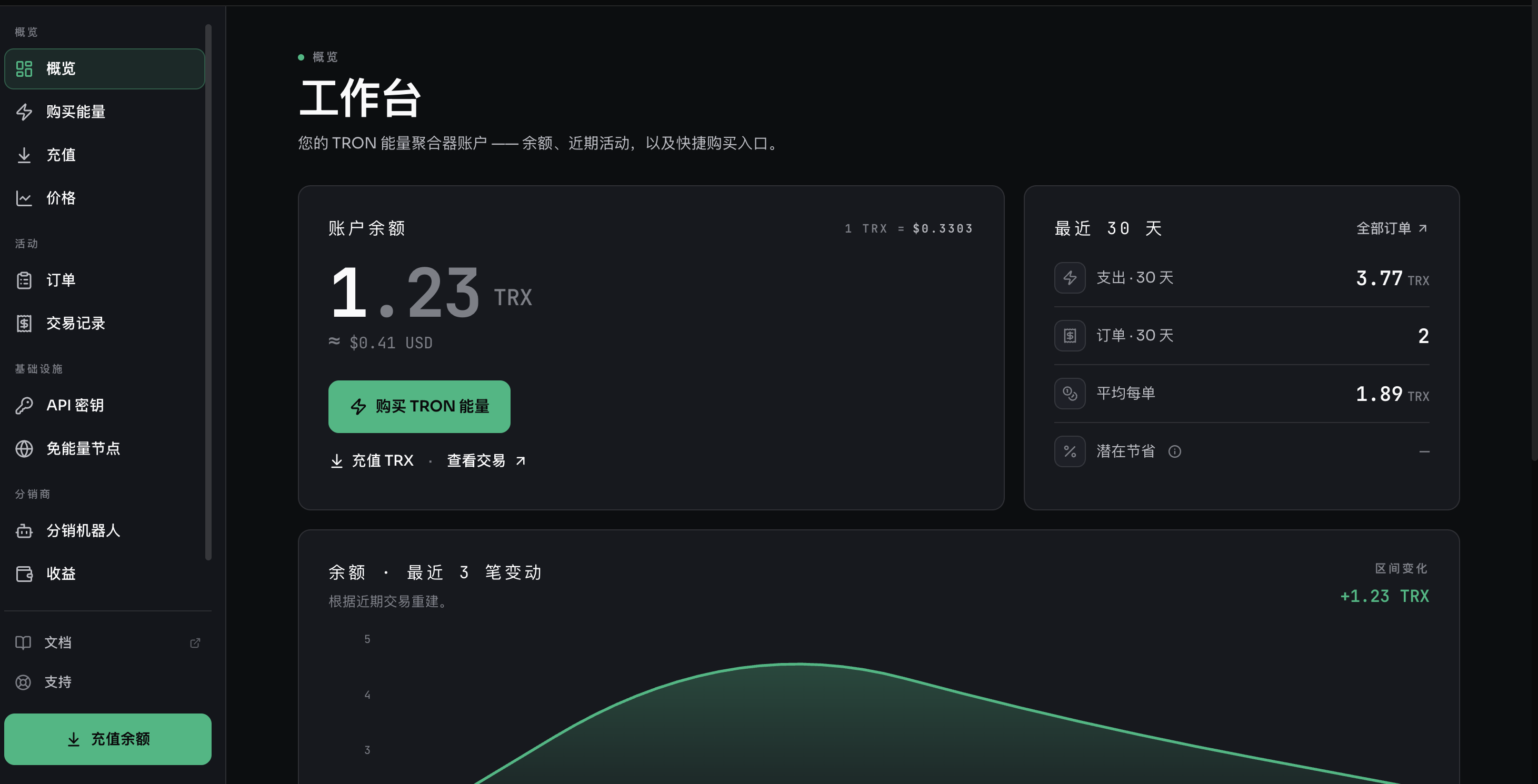The image size is (1538, 784).
Task: Click the 工作台 page heading
Action: coord(360,98)
